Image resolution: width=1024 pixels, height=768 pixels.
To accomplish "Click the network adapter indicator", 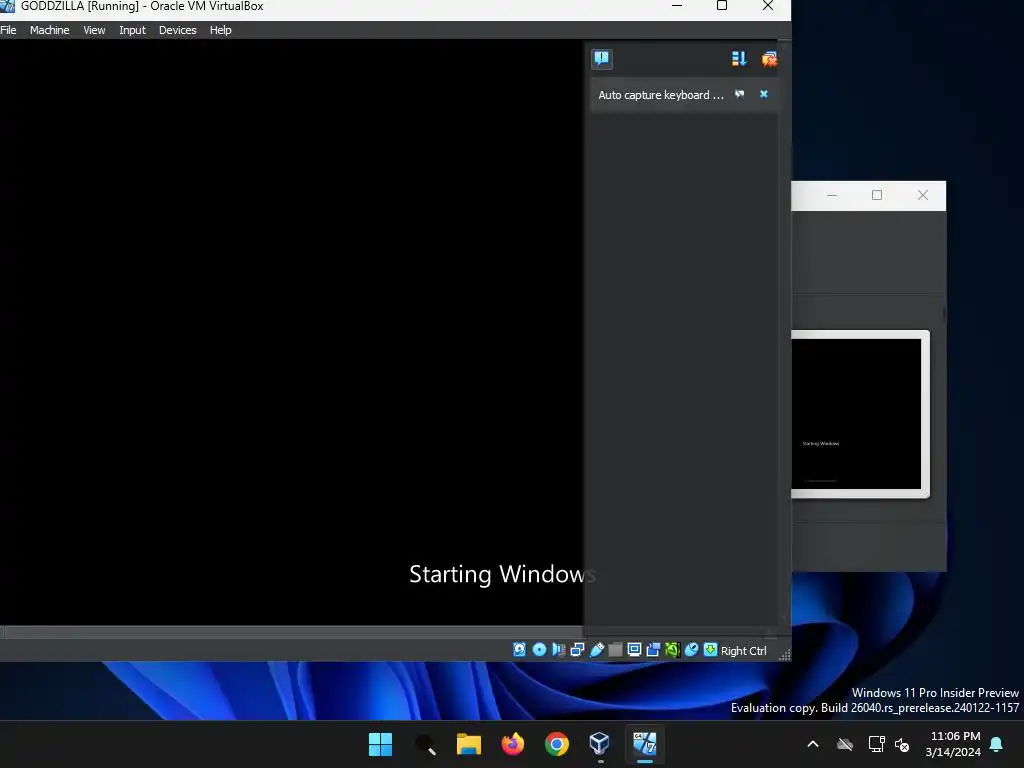I will coord(577,649).
